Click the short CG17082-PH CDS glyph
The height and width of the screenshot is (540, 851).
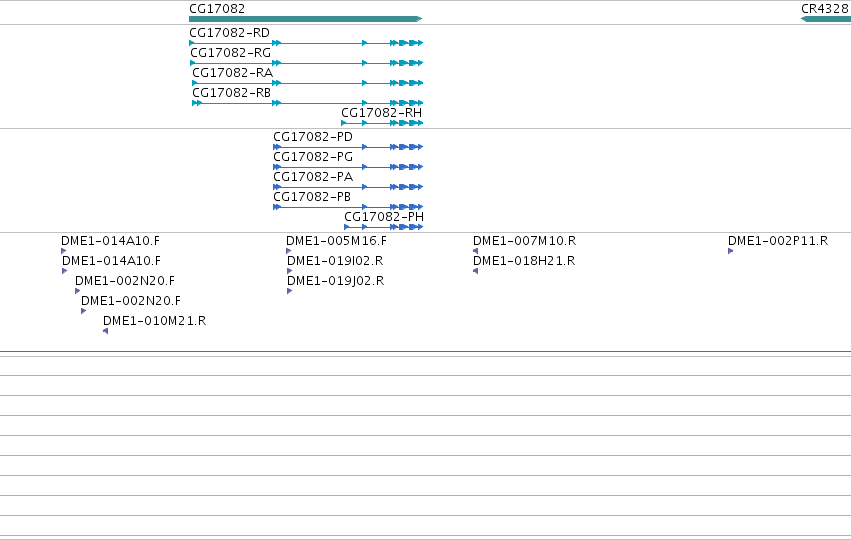pos(384,227)
